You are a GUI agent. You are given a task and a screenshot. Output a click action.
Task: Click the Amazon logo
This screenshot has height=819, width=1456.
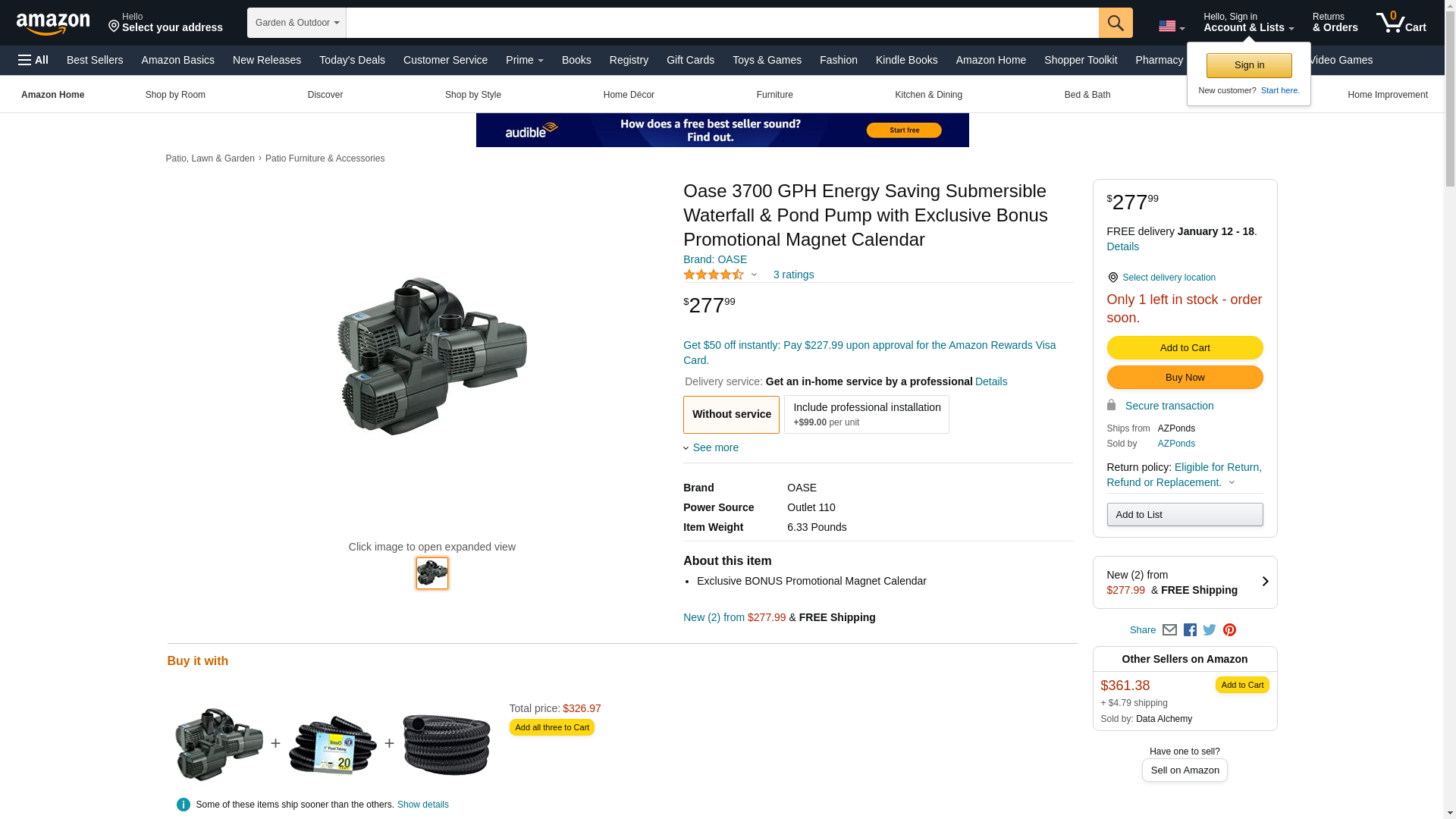click(x=53, y=24)
